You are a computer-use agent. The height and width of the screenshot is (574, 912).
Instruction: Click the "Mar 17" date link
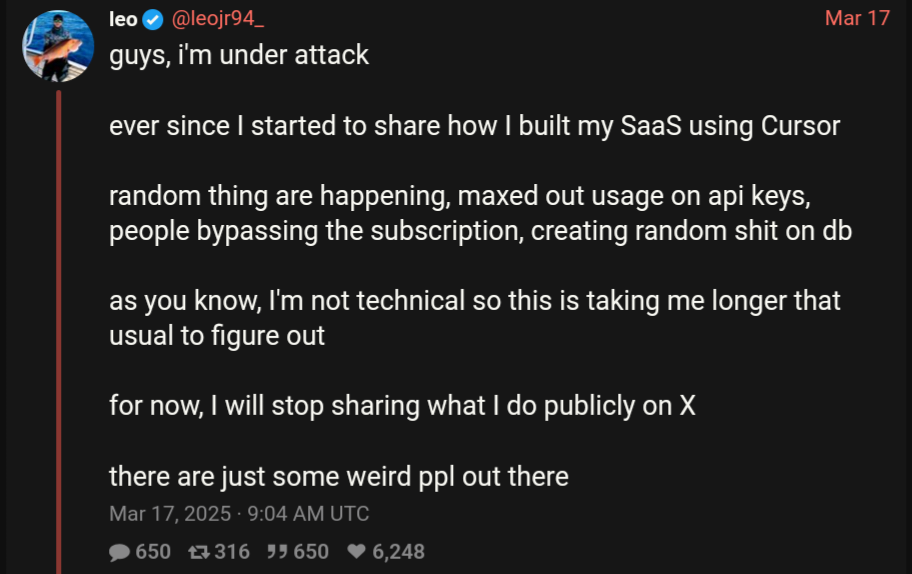coord(857,18)
